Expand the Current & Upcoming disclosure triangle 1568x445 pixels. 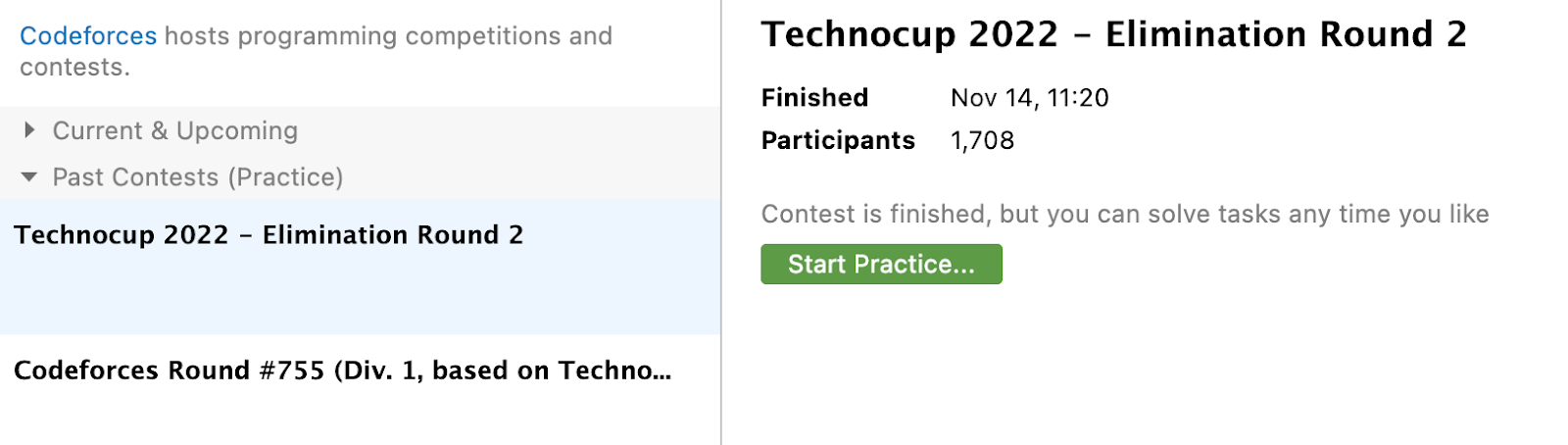(x=29, y=130)
